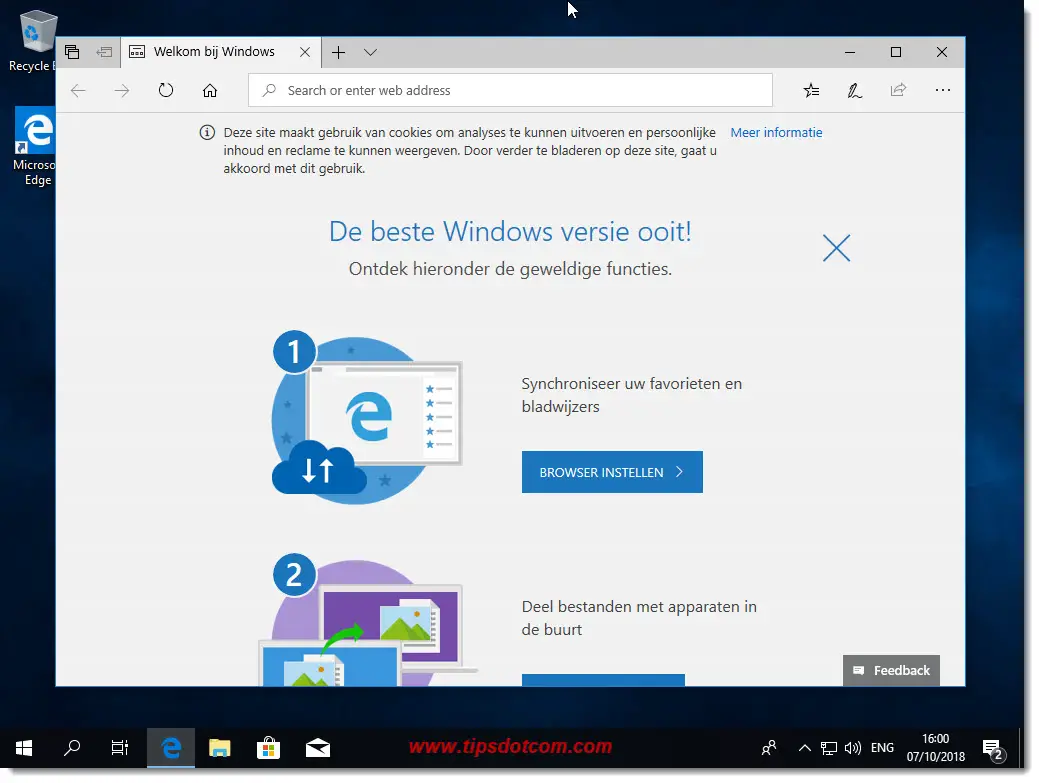Click the cookie notice info icon
The height and width of the screenshot is (783, 1039).
point(207,132)
